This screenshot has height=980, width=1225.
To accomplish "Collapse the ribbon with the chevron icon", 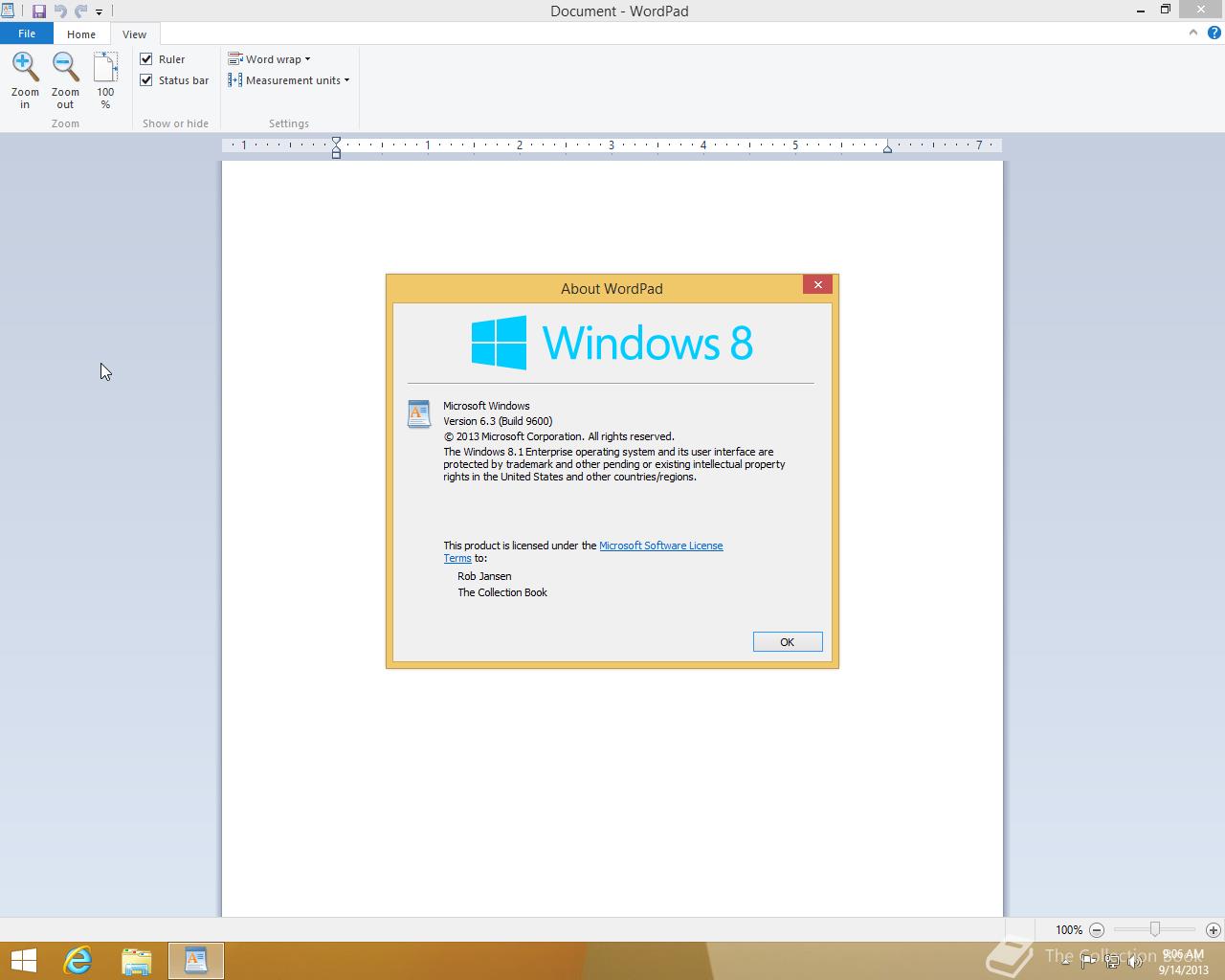I will coord(1193,33).
